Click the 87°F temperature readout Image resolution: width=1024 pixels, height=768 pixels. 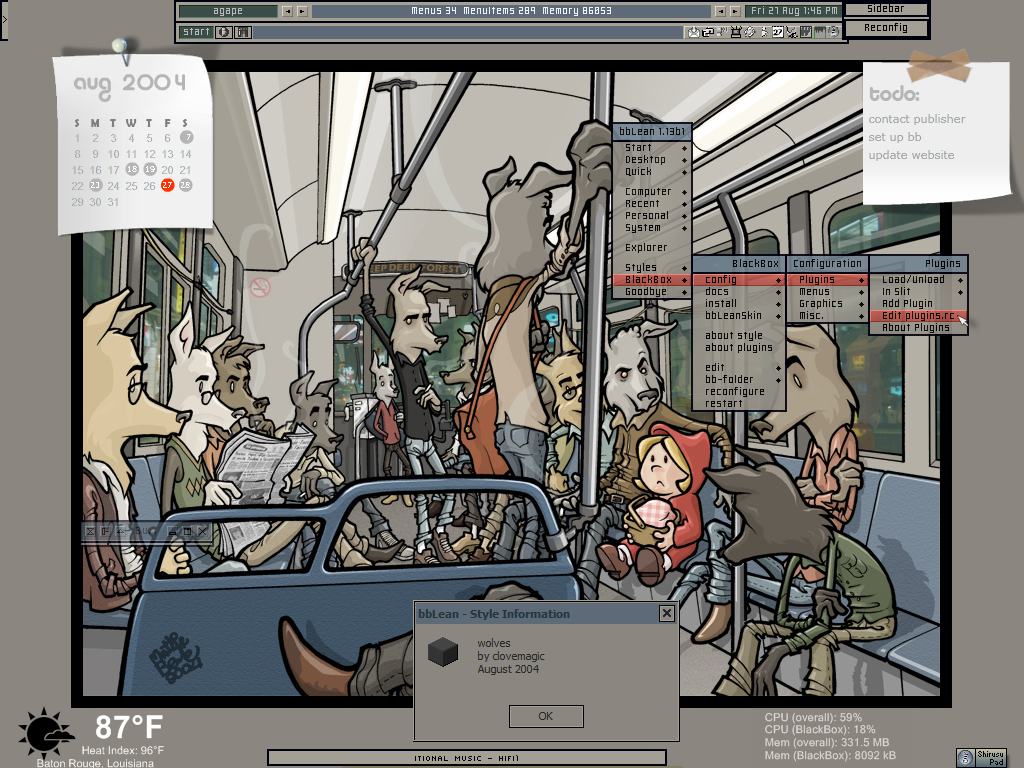[129, 727]
